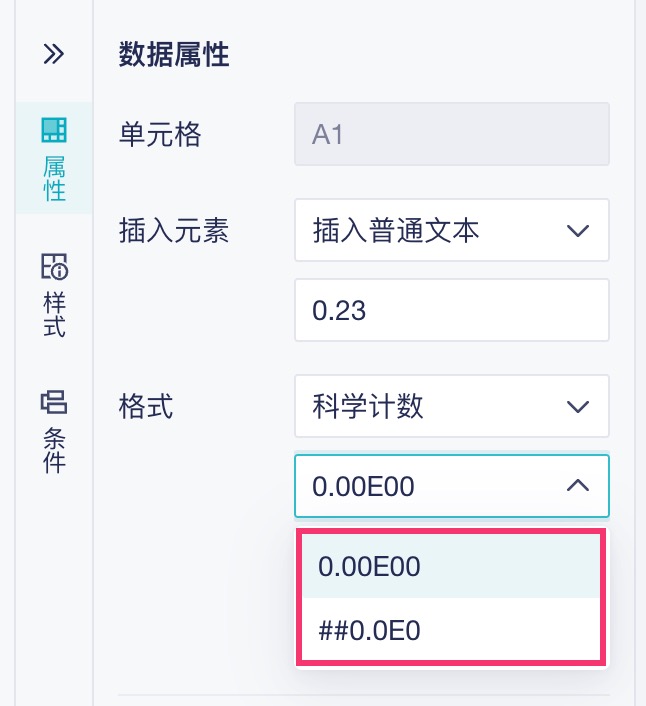646x706 pixels.
Task: Open the 条件 tab label
Action: pyautogui.click(x=54, y=449)
